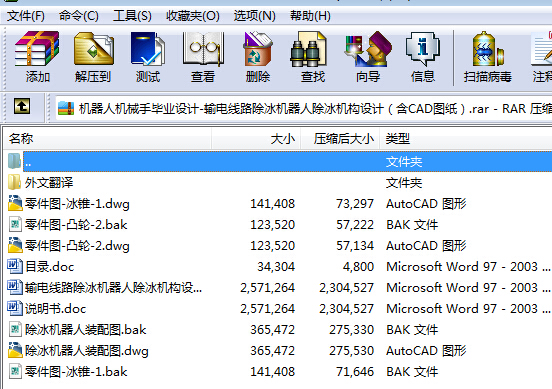Viewport: 552px width, 389px height.
Task: Click the Word icon of 目录.doc
Action: pos(15,266)
